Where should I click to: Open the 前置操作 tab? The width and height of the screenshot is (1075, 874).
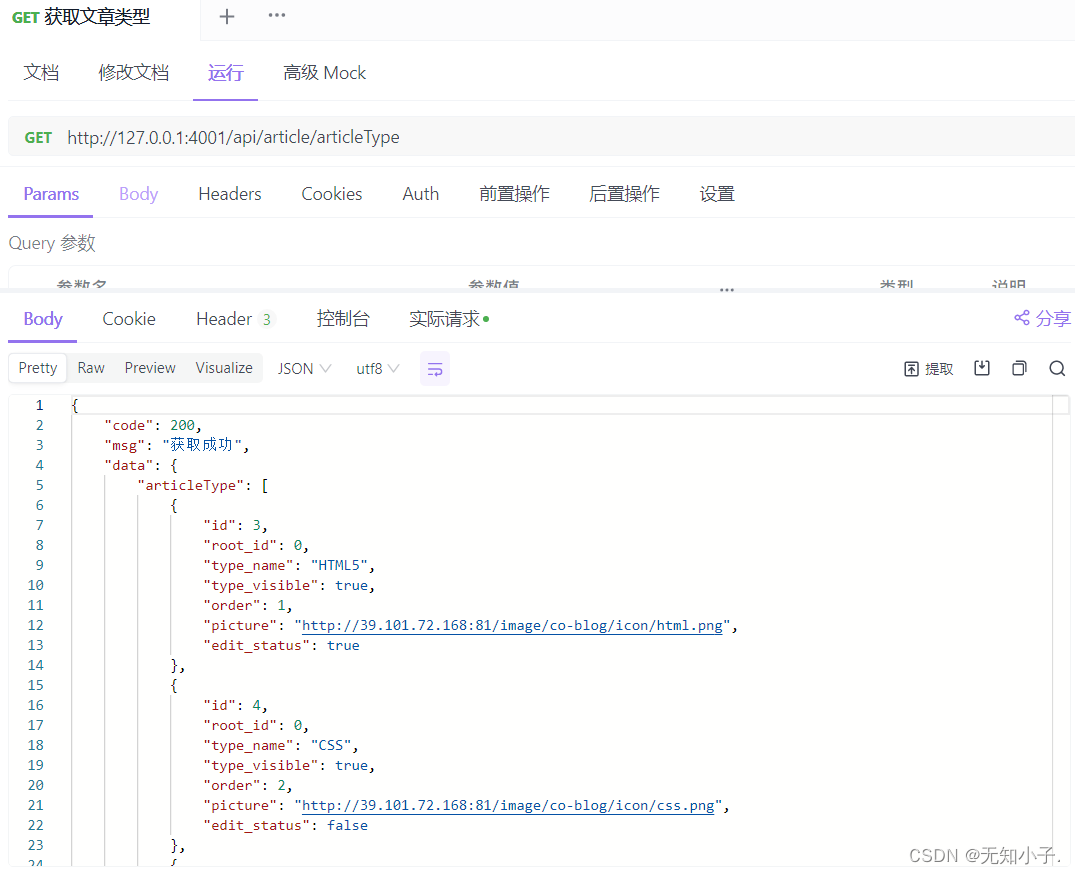pyautogui.click(x=514, y=194)
